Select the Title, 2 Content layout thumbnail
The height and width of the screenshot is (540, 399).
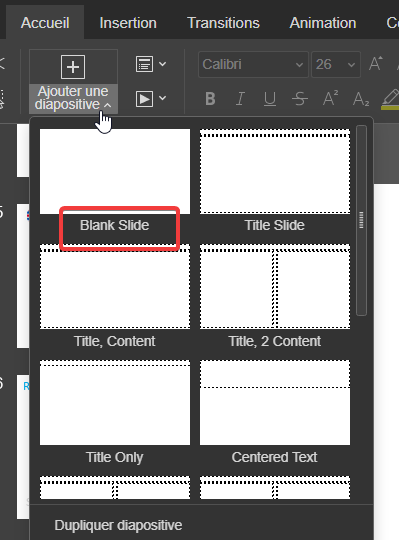275,287
